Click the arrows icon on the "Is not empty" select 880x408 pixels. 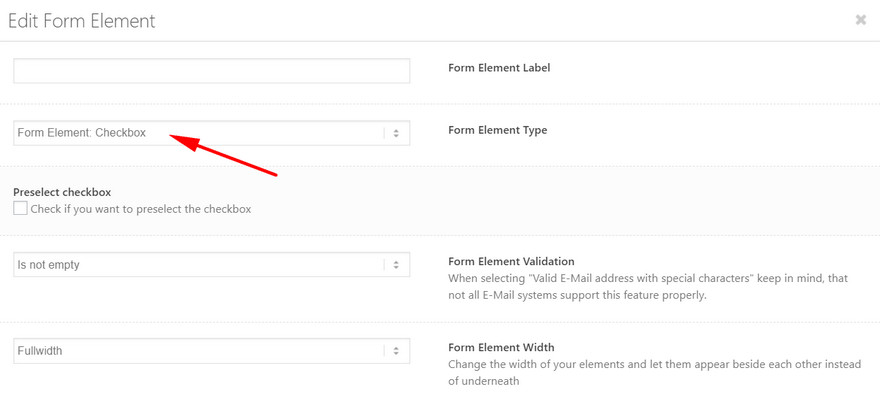point(396,265)
